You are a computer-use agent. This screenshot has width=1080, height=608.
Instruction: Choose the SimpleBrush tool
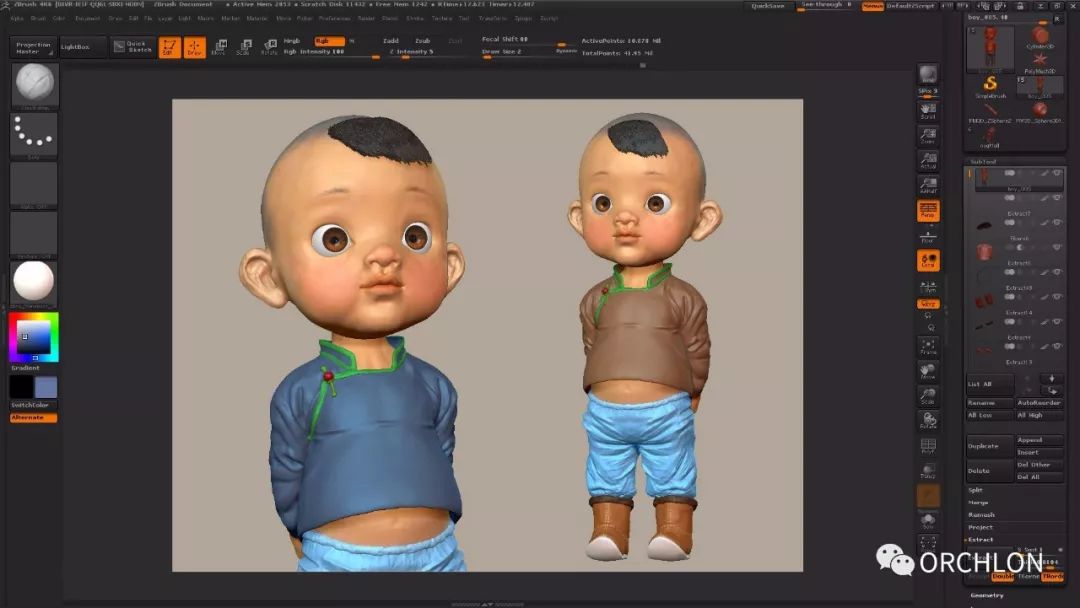click(990, 86)
